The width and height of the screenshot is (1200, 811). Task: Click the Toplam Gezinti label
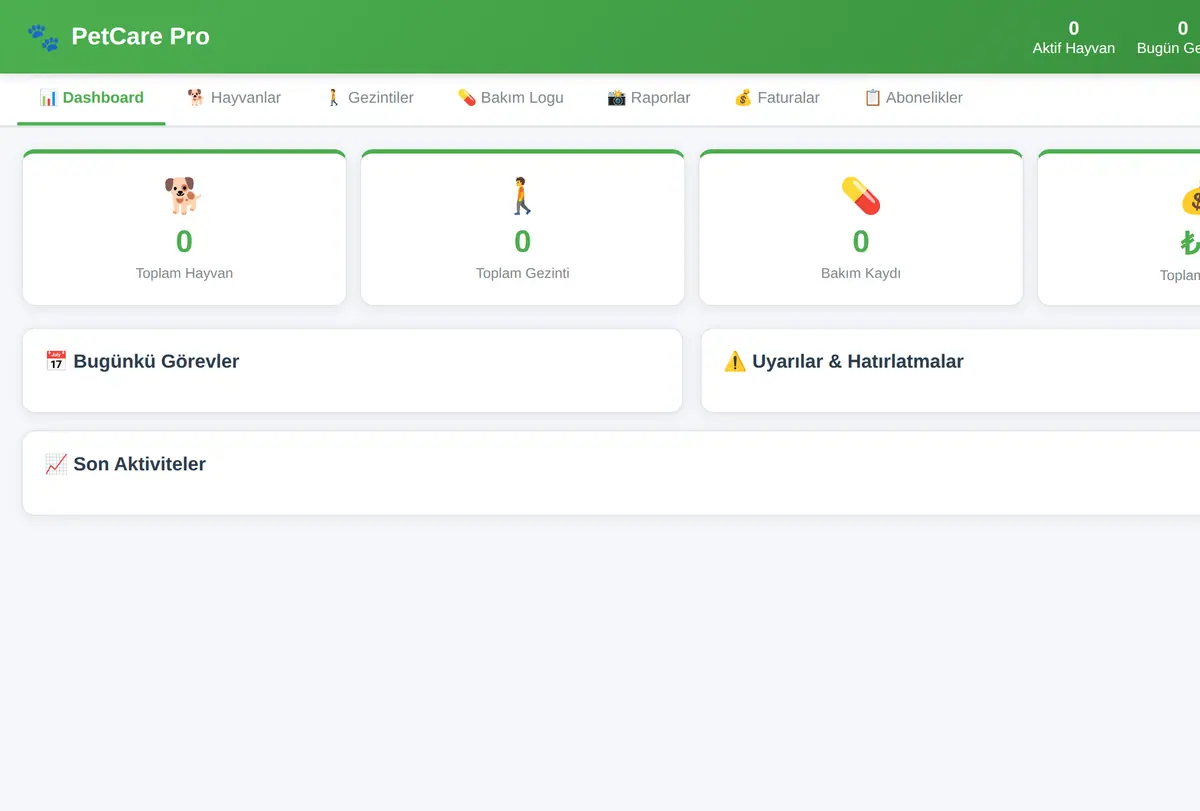[x=522, y=273]
